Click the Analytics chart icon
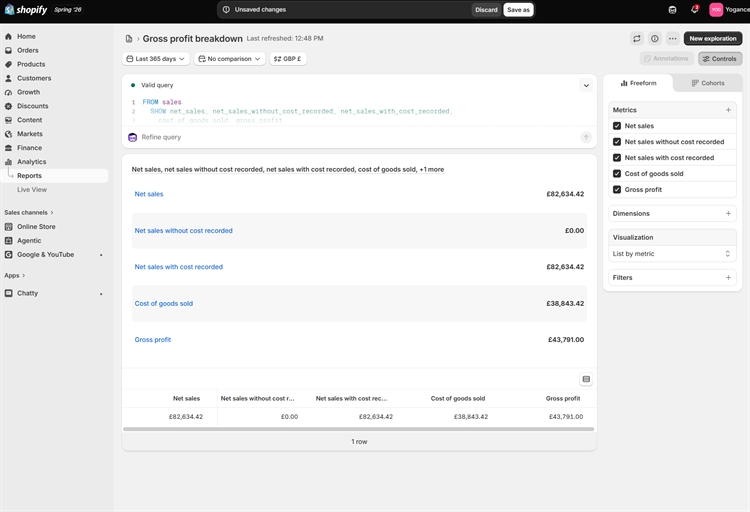 point(8,162)
